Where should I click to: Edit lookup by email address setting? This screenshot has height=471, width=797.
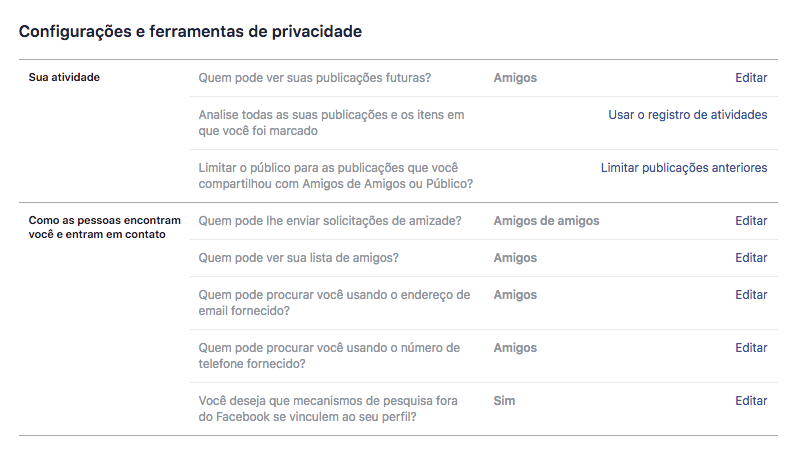pyautogui.click(x=751, y=295)
